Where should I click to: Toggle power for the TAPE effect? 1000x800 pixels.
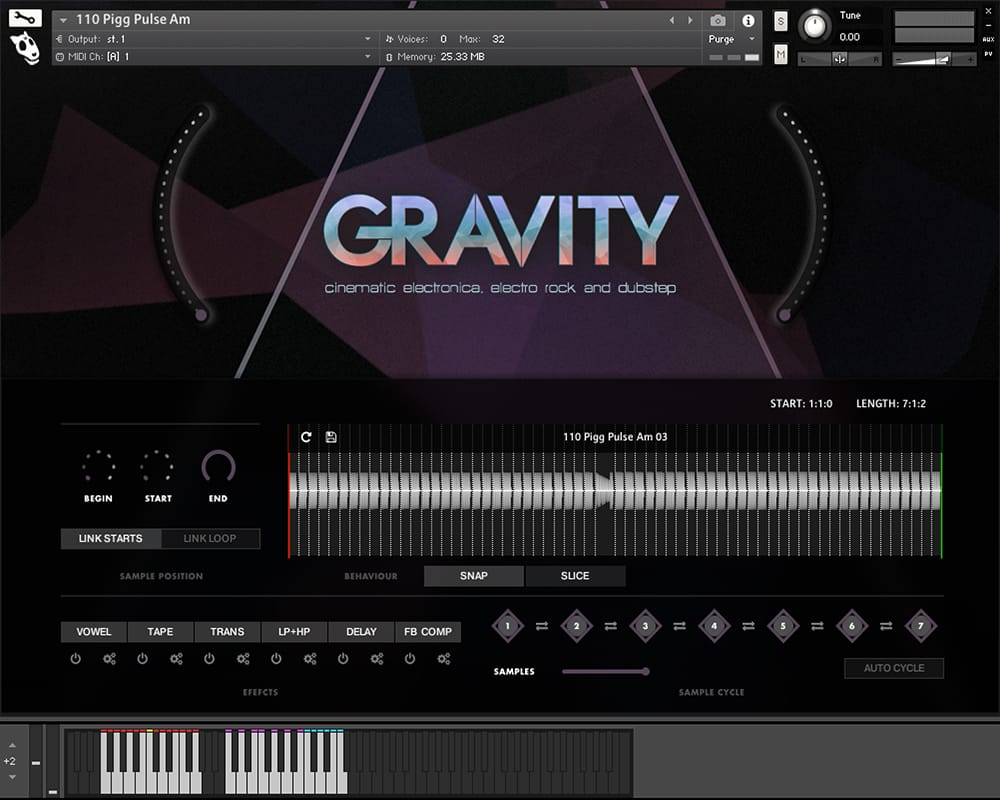tap(142, 659)
